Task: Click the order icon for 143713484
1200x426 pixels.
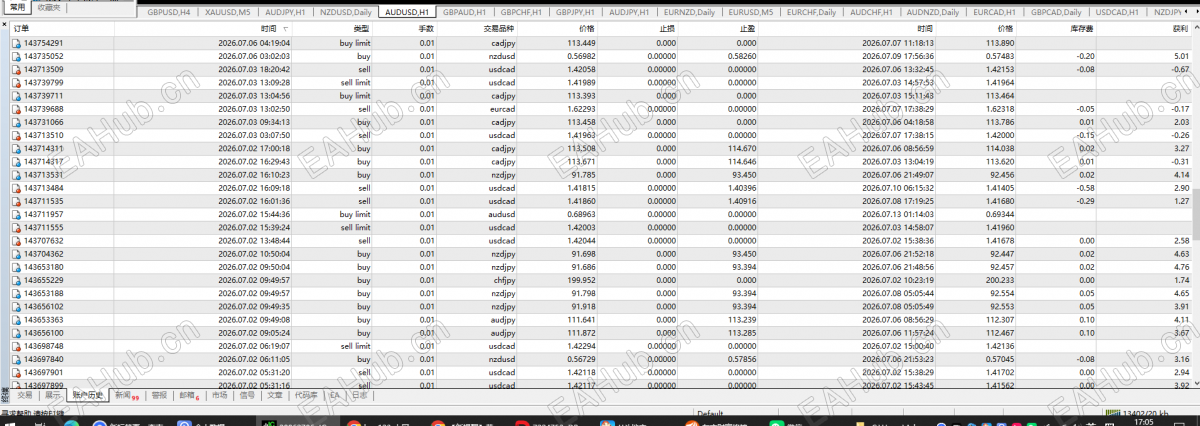Action: pos(16,188)
